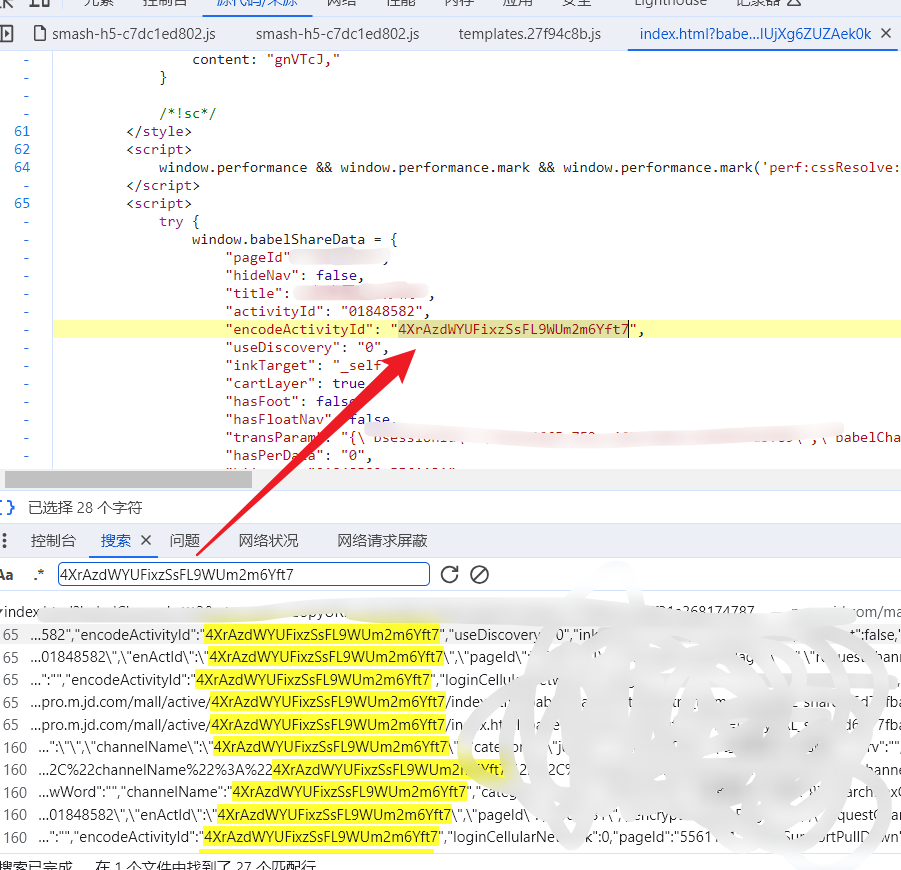Image resolution: width=901 pixels, height=870 pixels.
Task: Click the "cartLayer": true code line
Action: click(x=295, y=383)
